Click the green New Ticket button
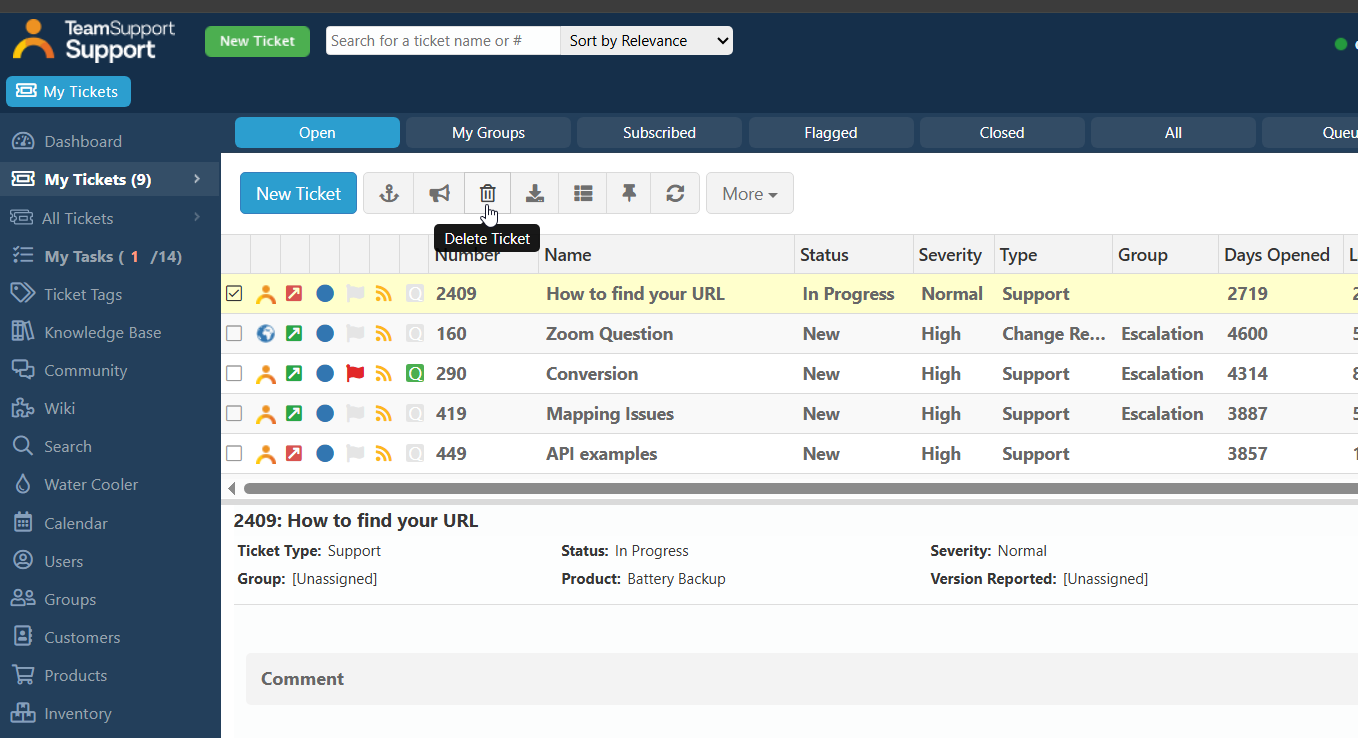Image resolution: width=1358 pixels, height=738 pixels. pyautogui.click(x=257, y=41)
